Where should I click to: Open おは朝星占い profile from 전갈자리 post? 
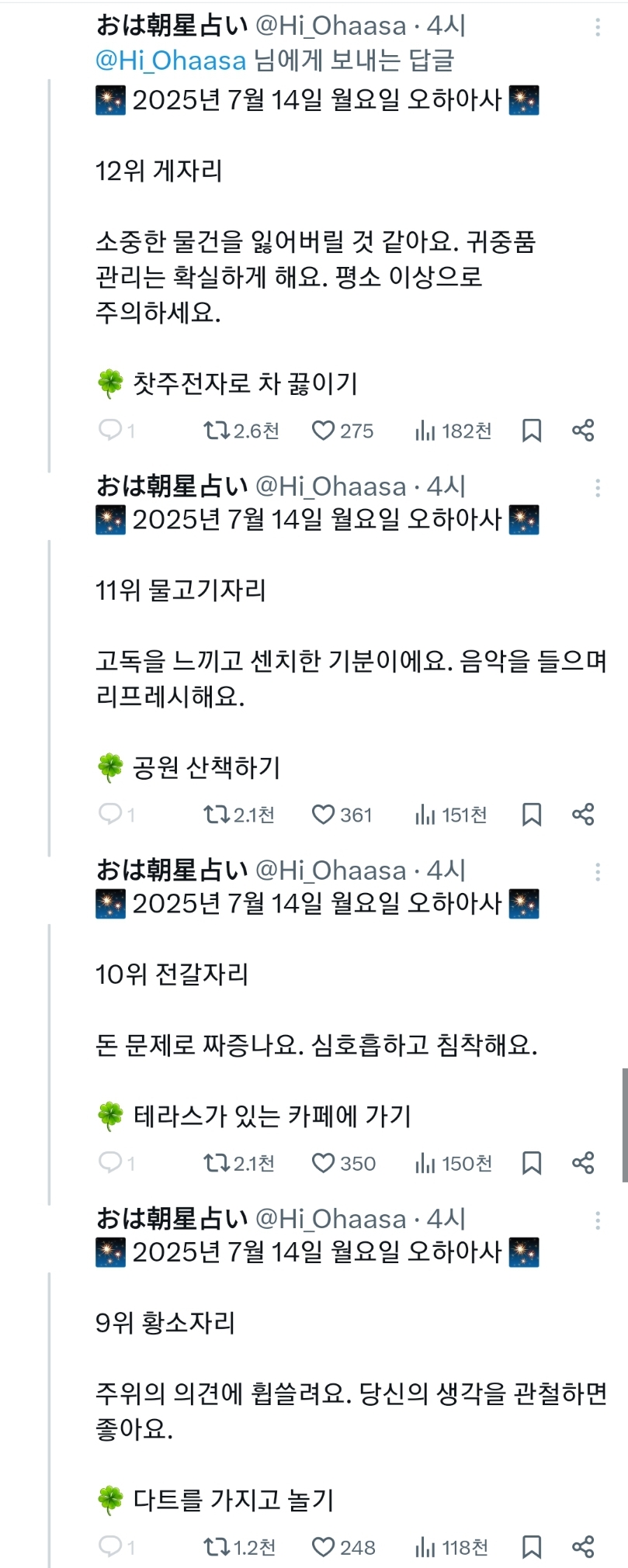172,870
